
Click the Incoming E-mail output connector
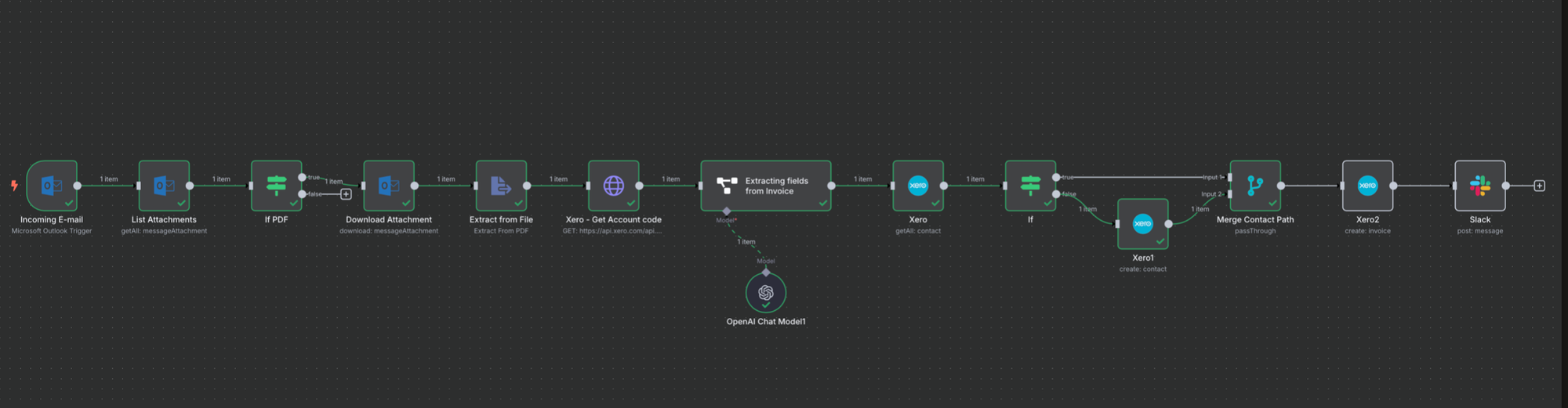[x=77, y=186]
